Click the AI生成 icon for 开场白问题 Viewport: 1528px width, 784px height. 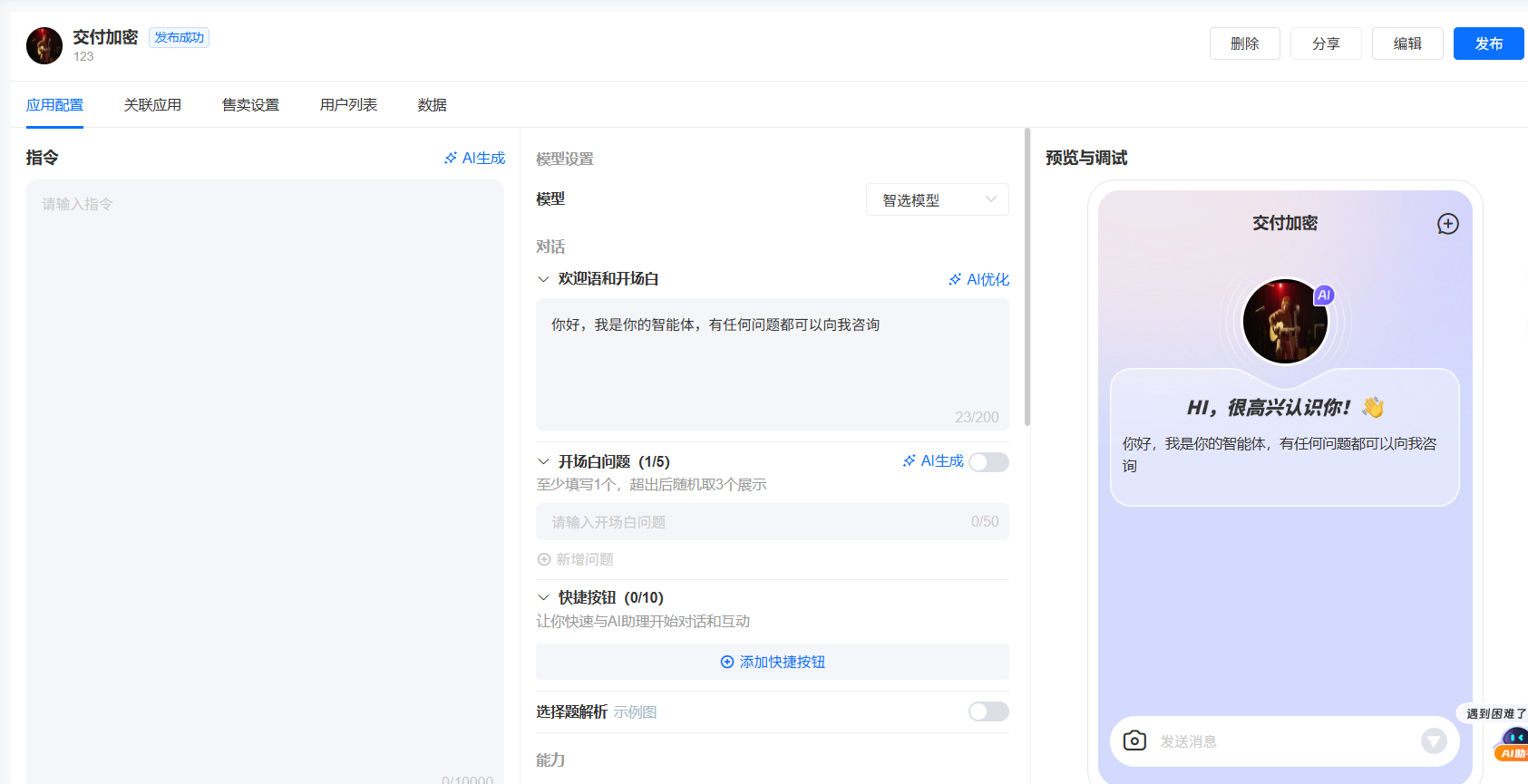[x=910, y=461]
